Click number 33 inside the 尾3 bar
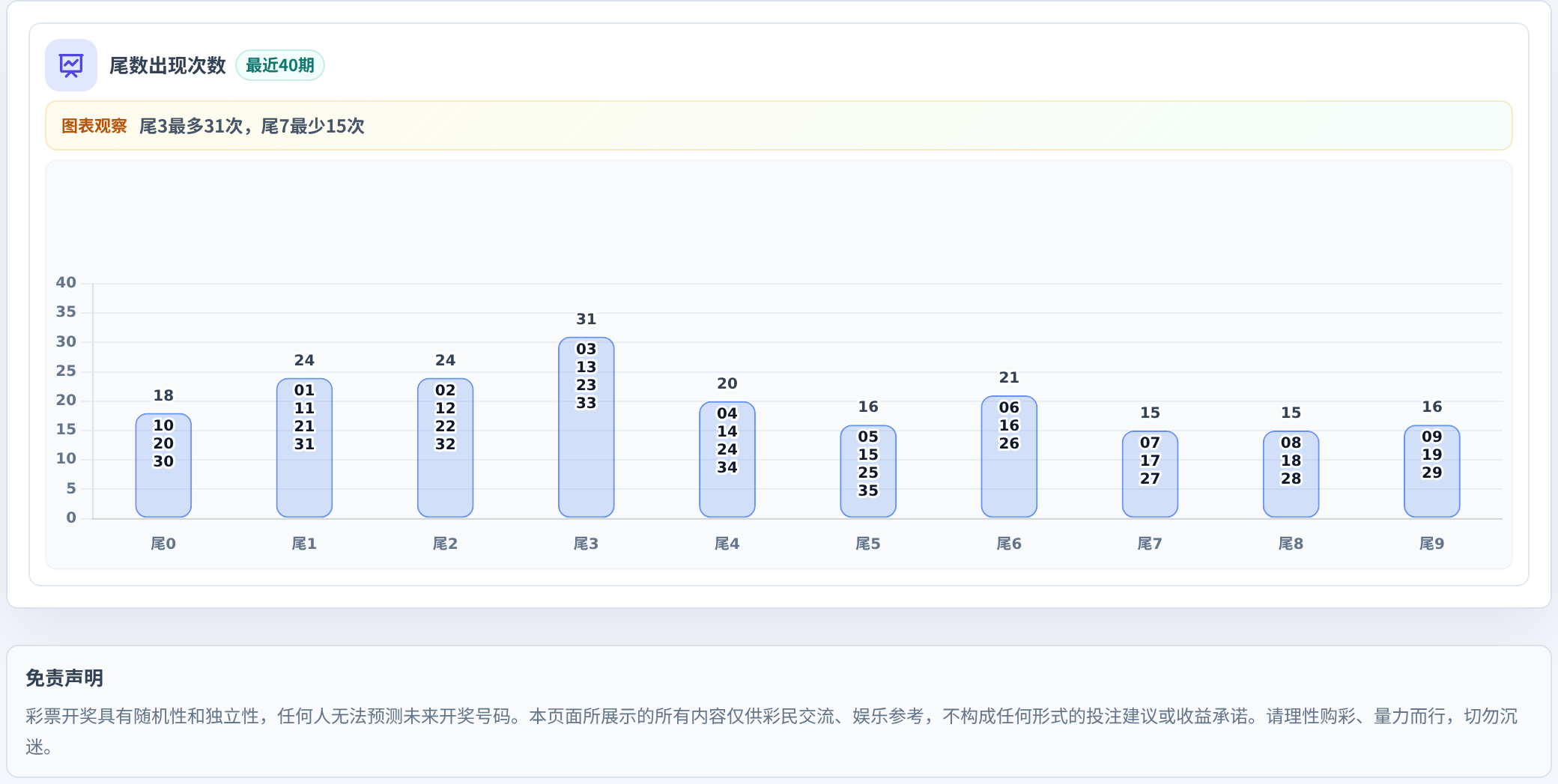The height and width of the screenshot is (784, 1558). coord(586,403)
